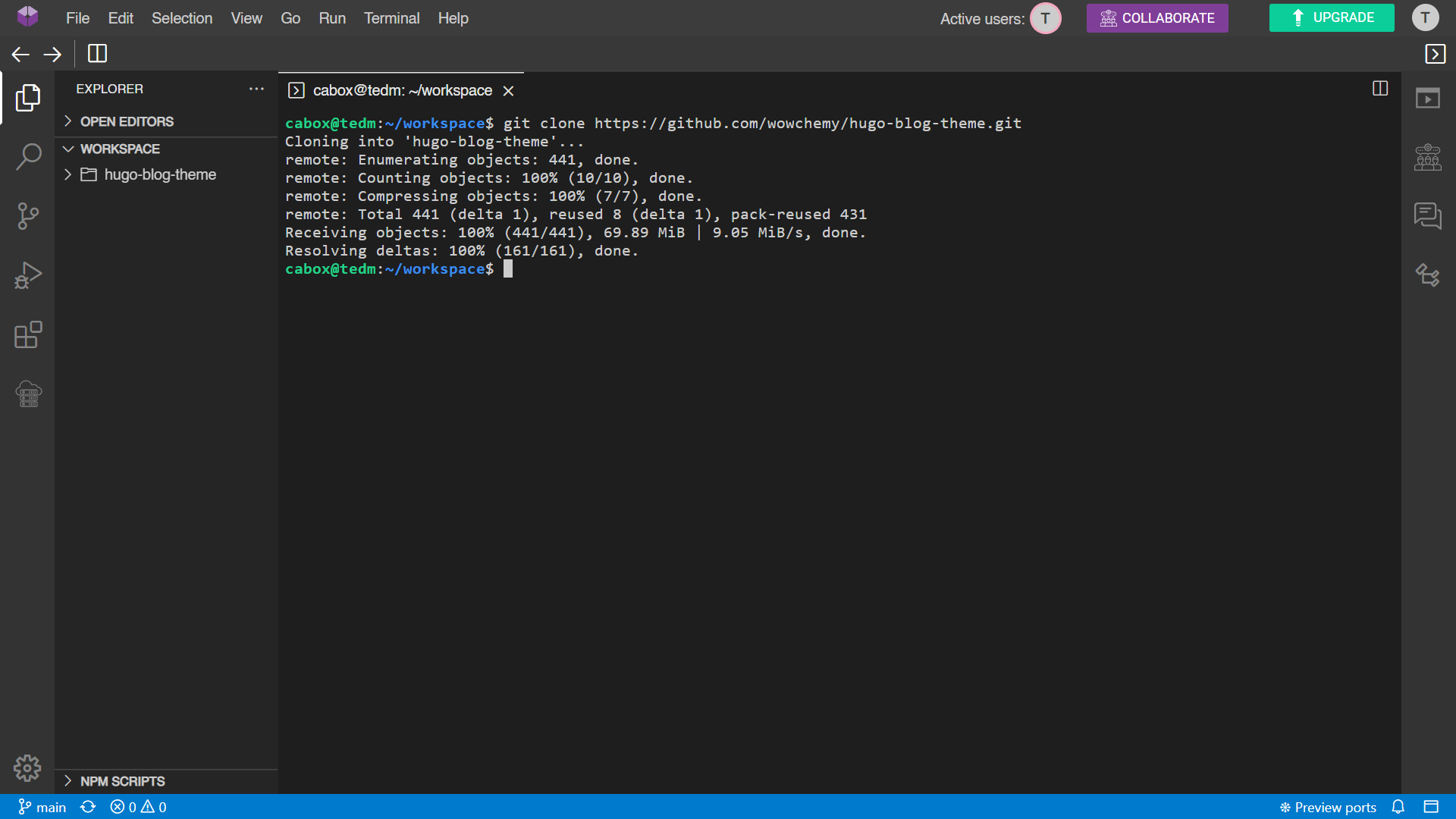Toggle the left sidebar layout icon
1456x819 pixels.
point(97,54)
